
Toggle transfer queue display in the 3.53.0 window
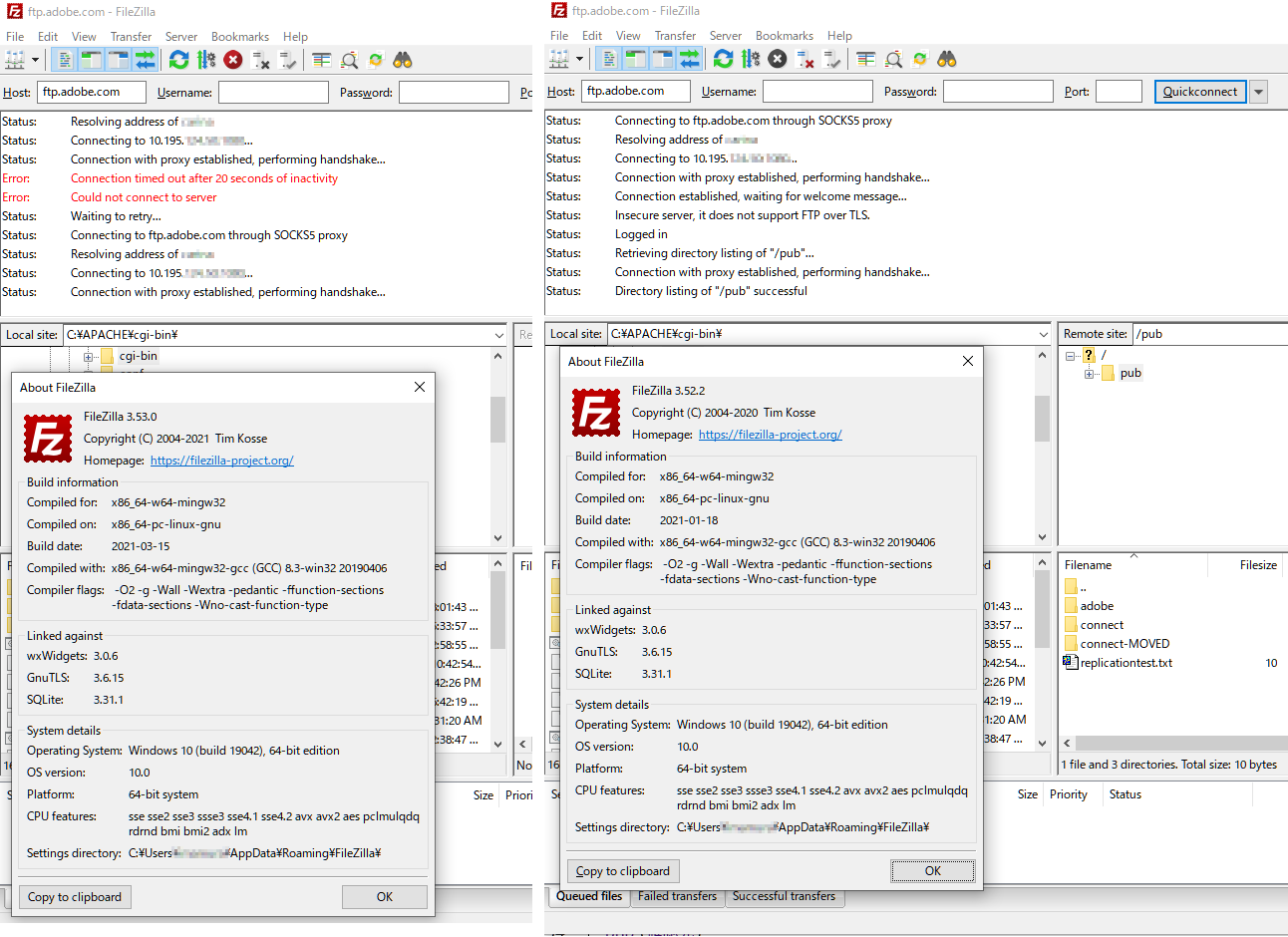(x=146, y=60)
